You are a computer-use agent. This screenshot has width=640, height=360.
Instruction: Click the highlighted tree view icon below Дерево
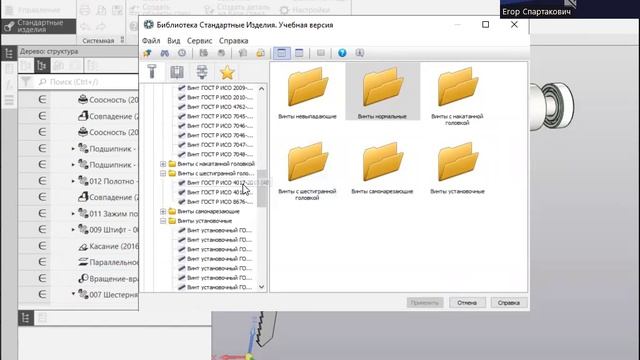coord(42,65)
